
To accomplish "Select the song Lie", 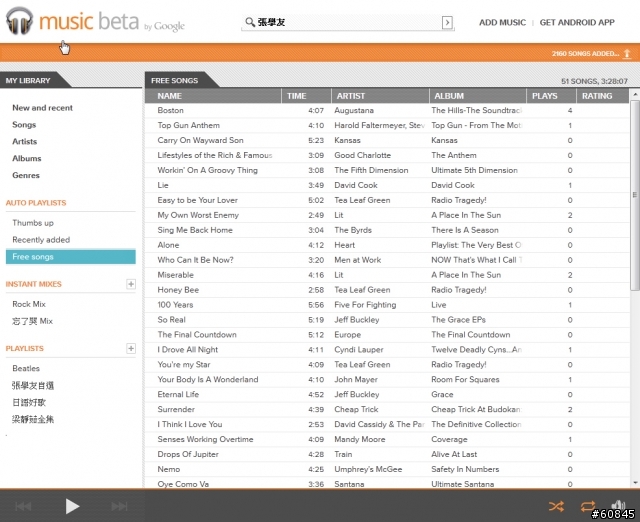I will (163, 185).
